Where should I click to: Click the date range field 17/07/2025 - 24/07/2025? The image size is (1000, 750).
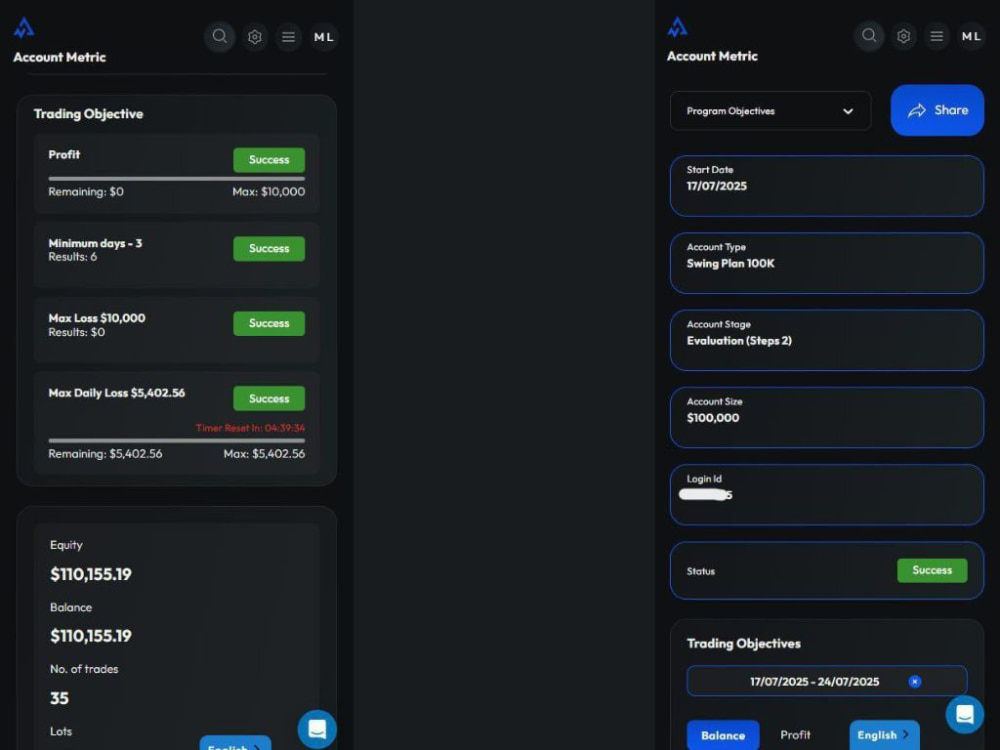[x=827, y=681]
